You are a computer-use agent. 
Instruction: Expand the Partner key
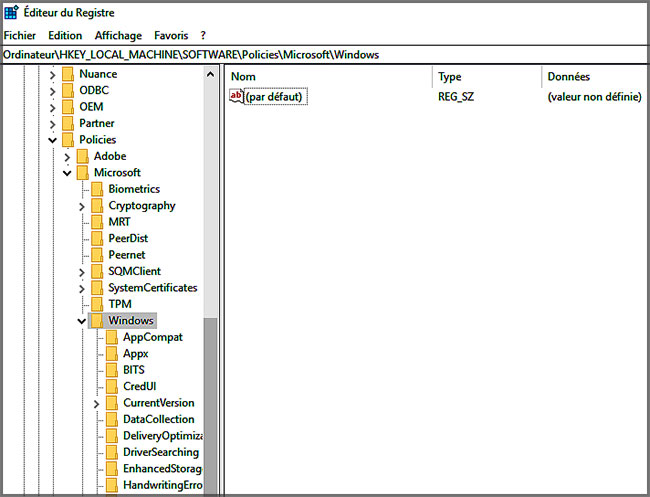tap(52, 124)
